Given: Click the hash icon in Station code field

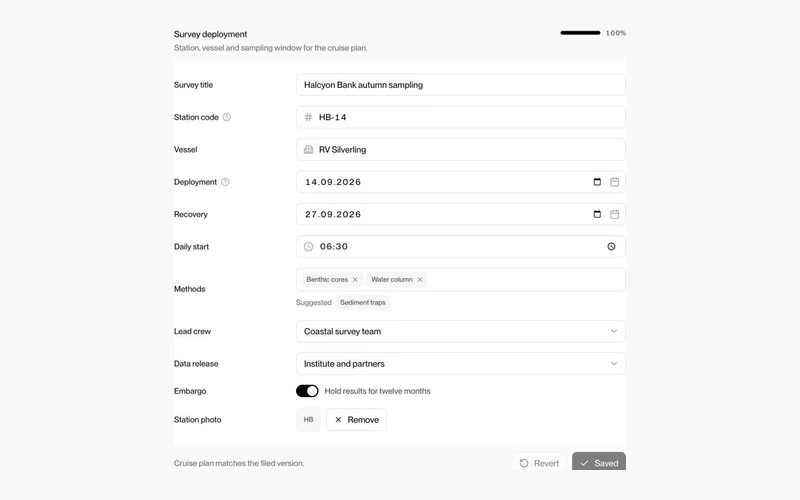Looking at the screenshot, I should (309, 117).
